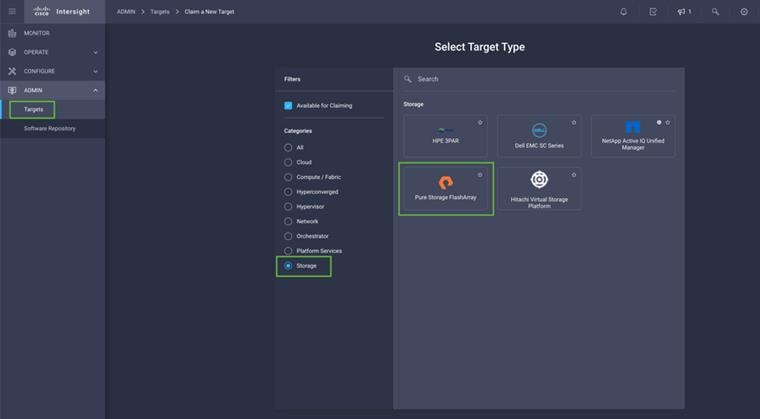Open the hamburger navigation menu
The height and width of the screenshot is (419, 760).
point(12,12)
